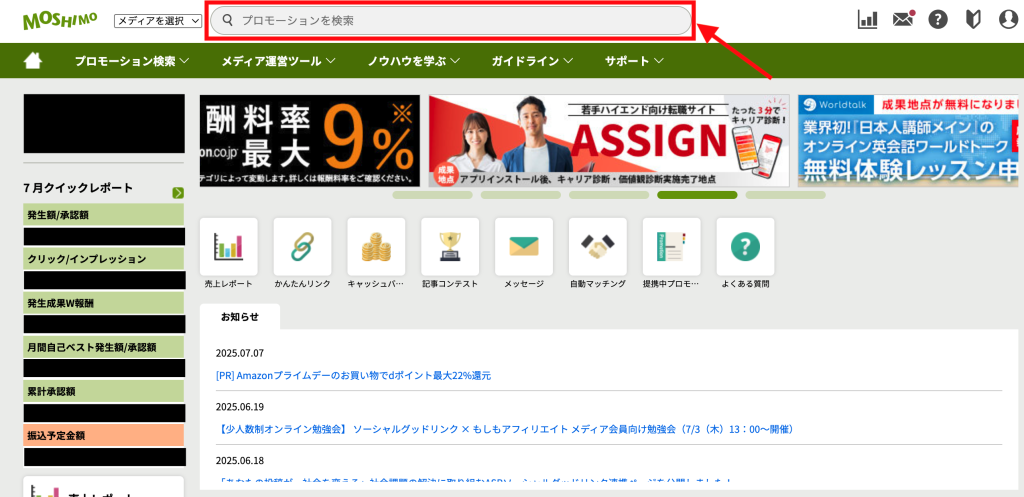The width and height of the screenshot is (1024, 497).
Task: Click the プロモーションを検索 search field
Action: [450, 20]
